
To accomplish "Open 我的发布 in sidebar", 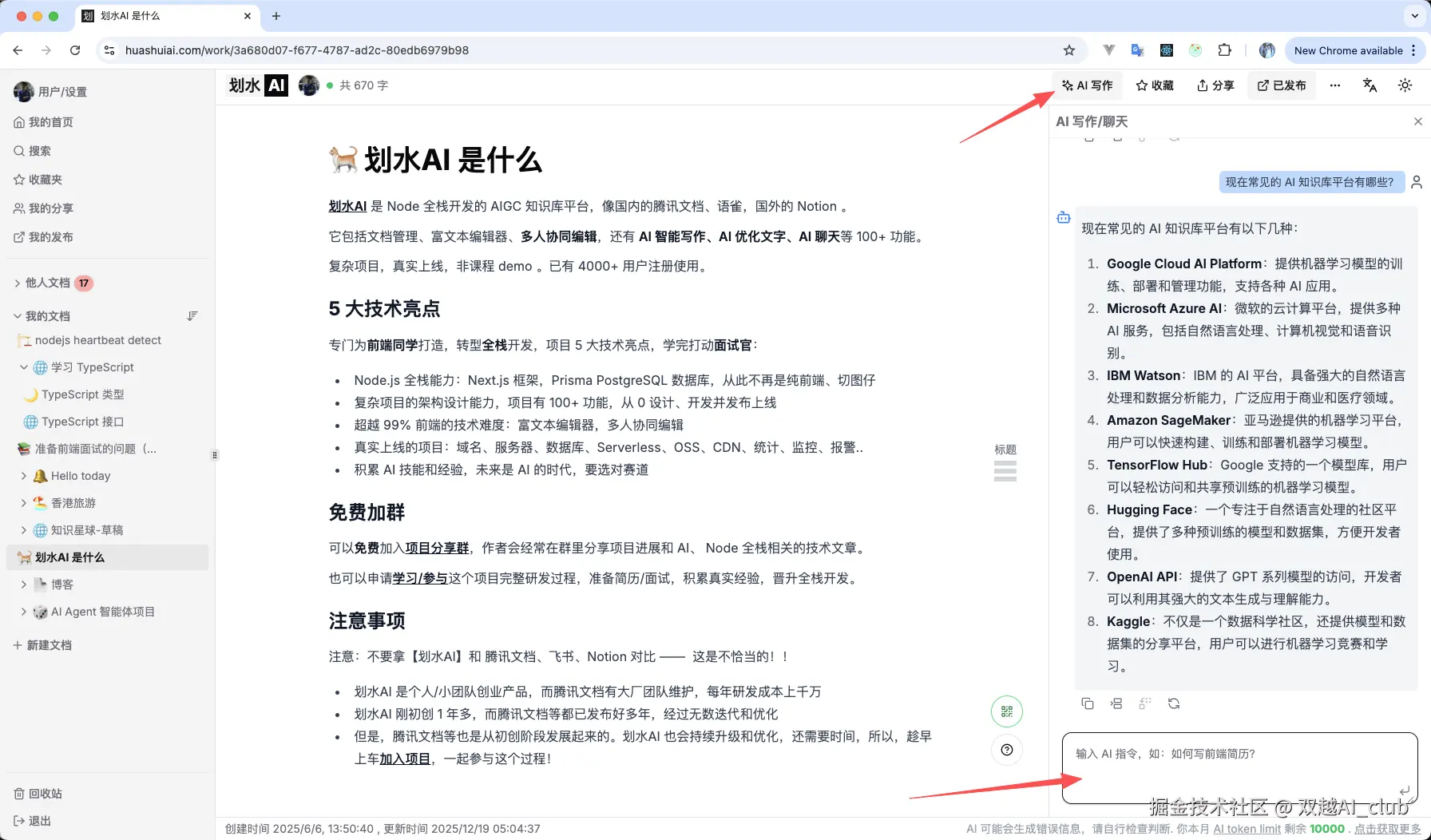I will [43, 237].
